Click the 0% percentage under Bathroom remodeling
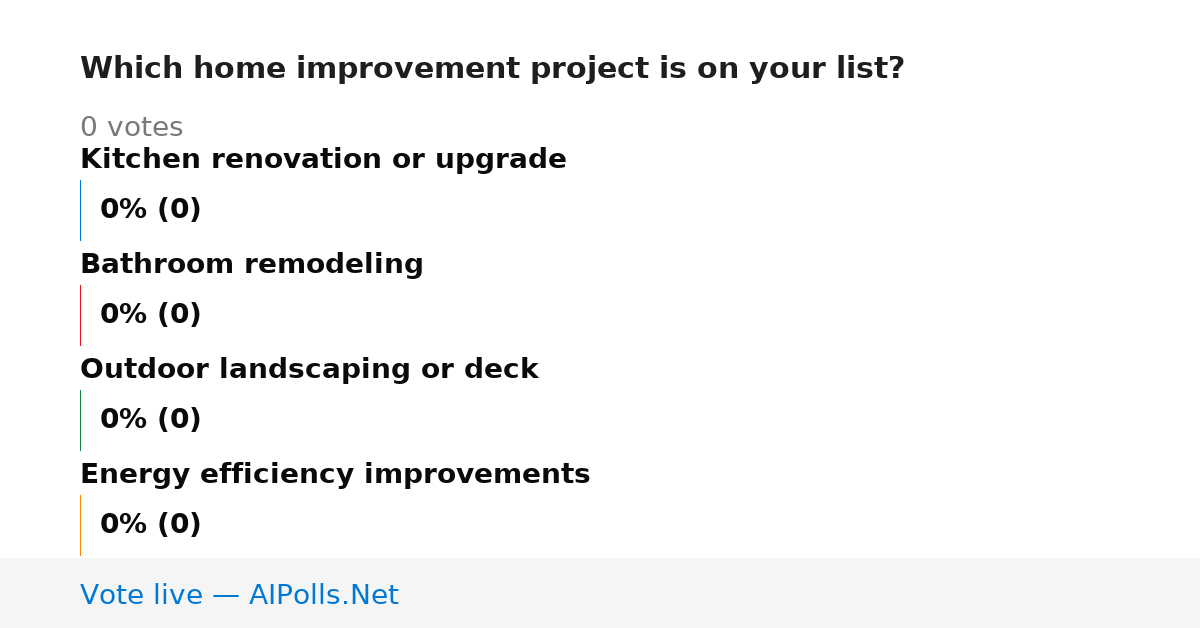This screenshot has width=1200, height=628. tap(124, 315)
